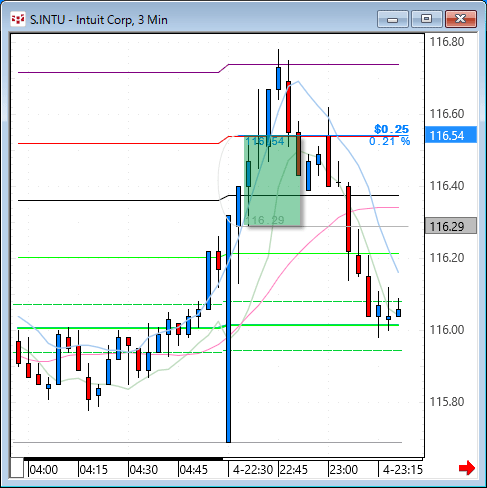Click the 04:45 time axis label
The width and height of the screenshot is (487, 488).
coord(194,470)
